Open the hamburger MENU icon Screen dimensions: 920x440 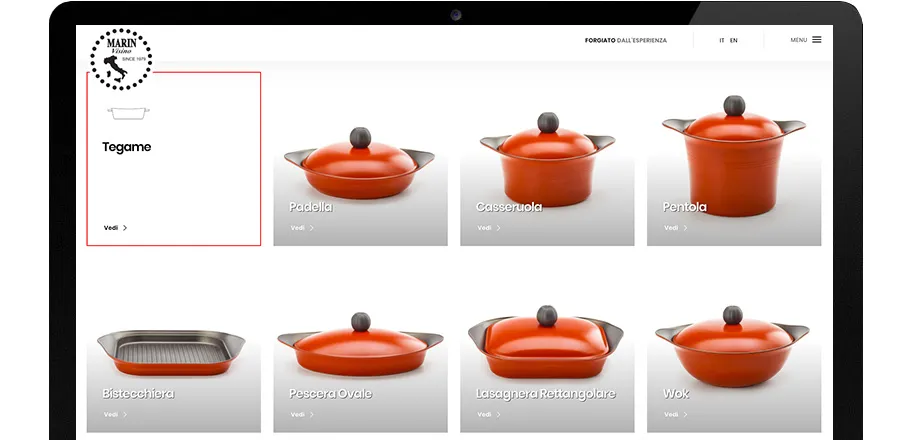point(817,40)
